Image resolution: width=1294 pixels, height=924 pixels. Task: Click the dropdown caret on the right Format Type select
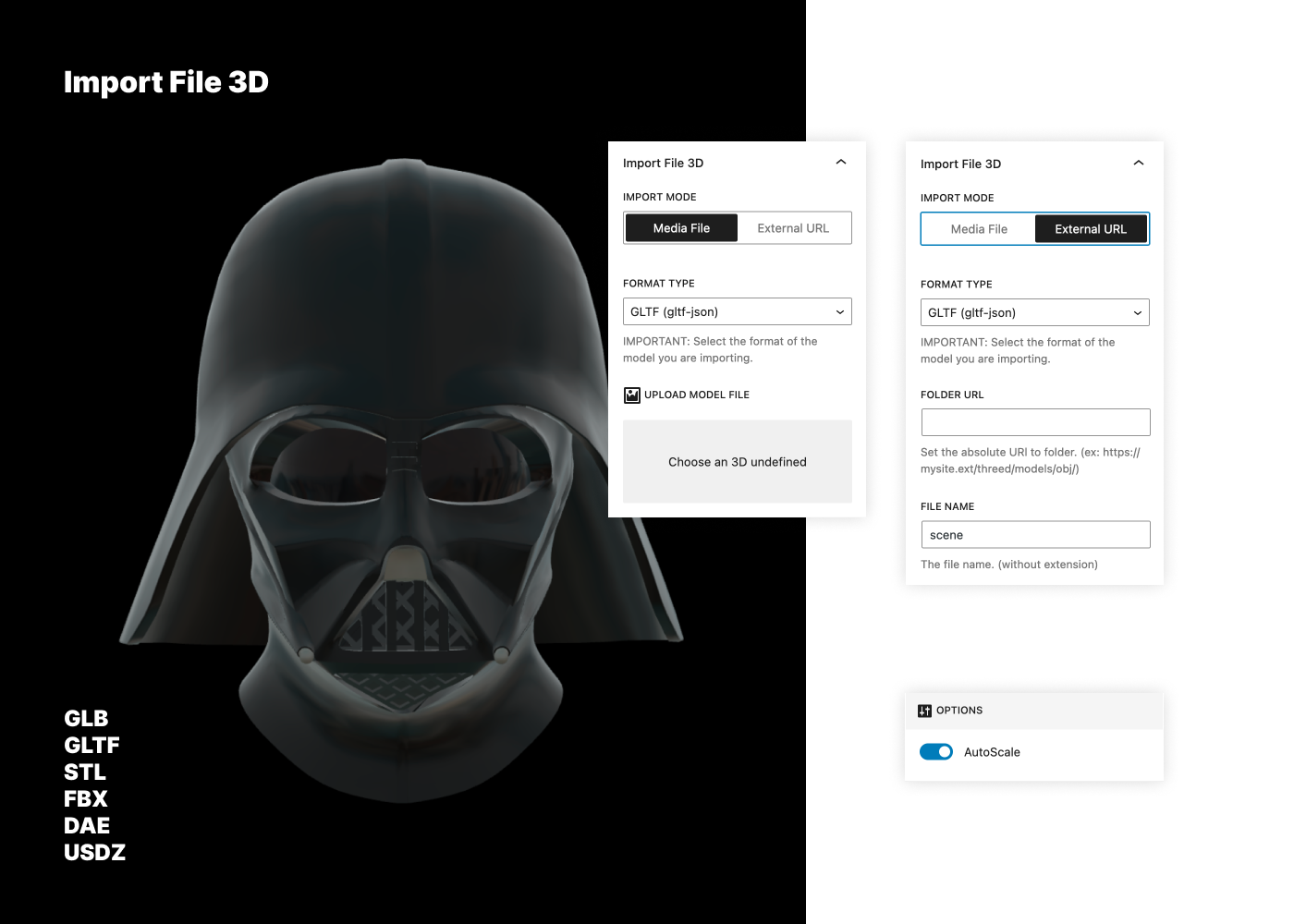coord(1138,312)
